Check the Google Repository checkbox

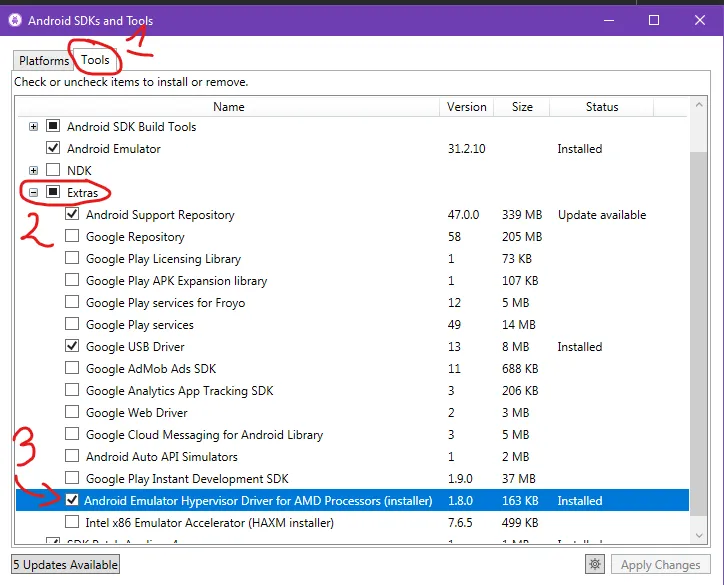(x=72, y=236)
